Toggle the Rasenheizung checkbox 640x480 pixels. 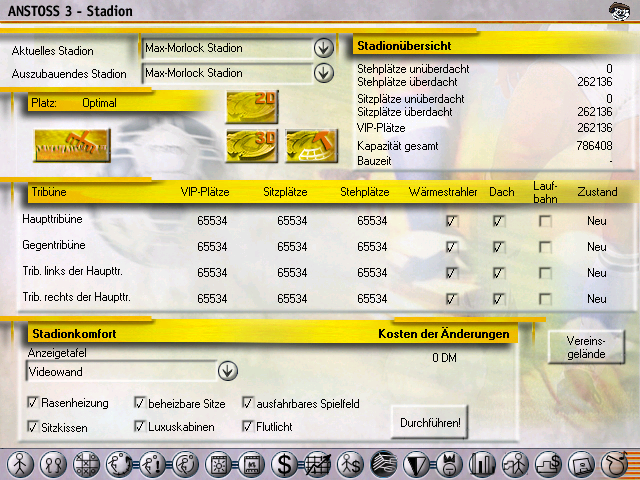tap(34, 403)
